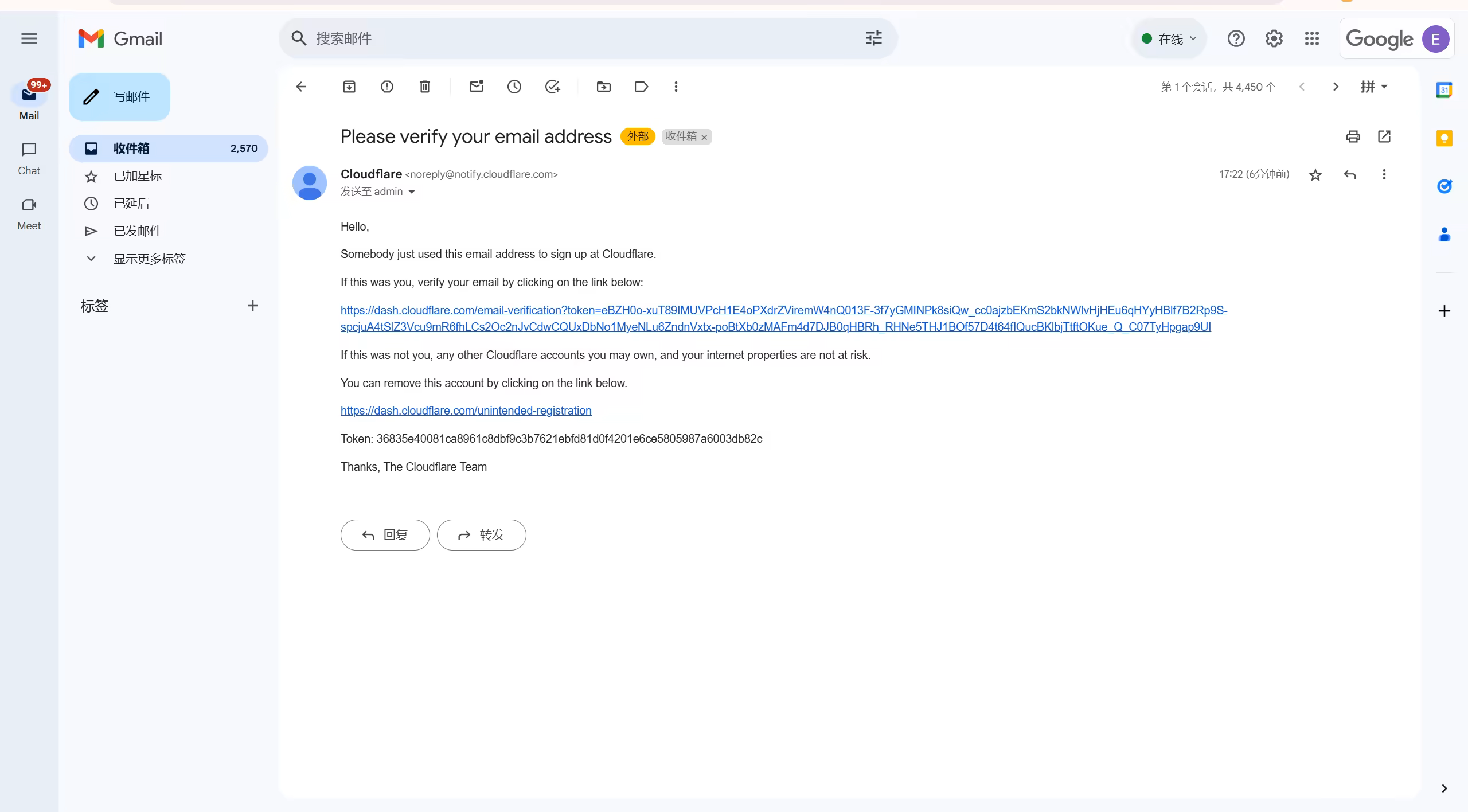Click the 搜索邮件 search field
This screenshot has height=812, width=1468.
(573, 38)
